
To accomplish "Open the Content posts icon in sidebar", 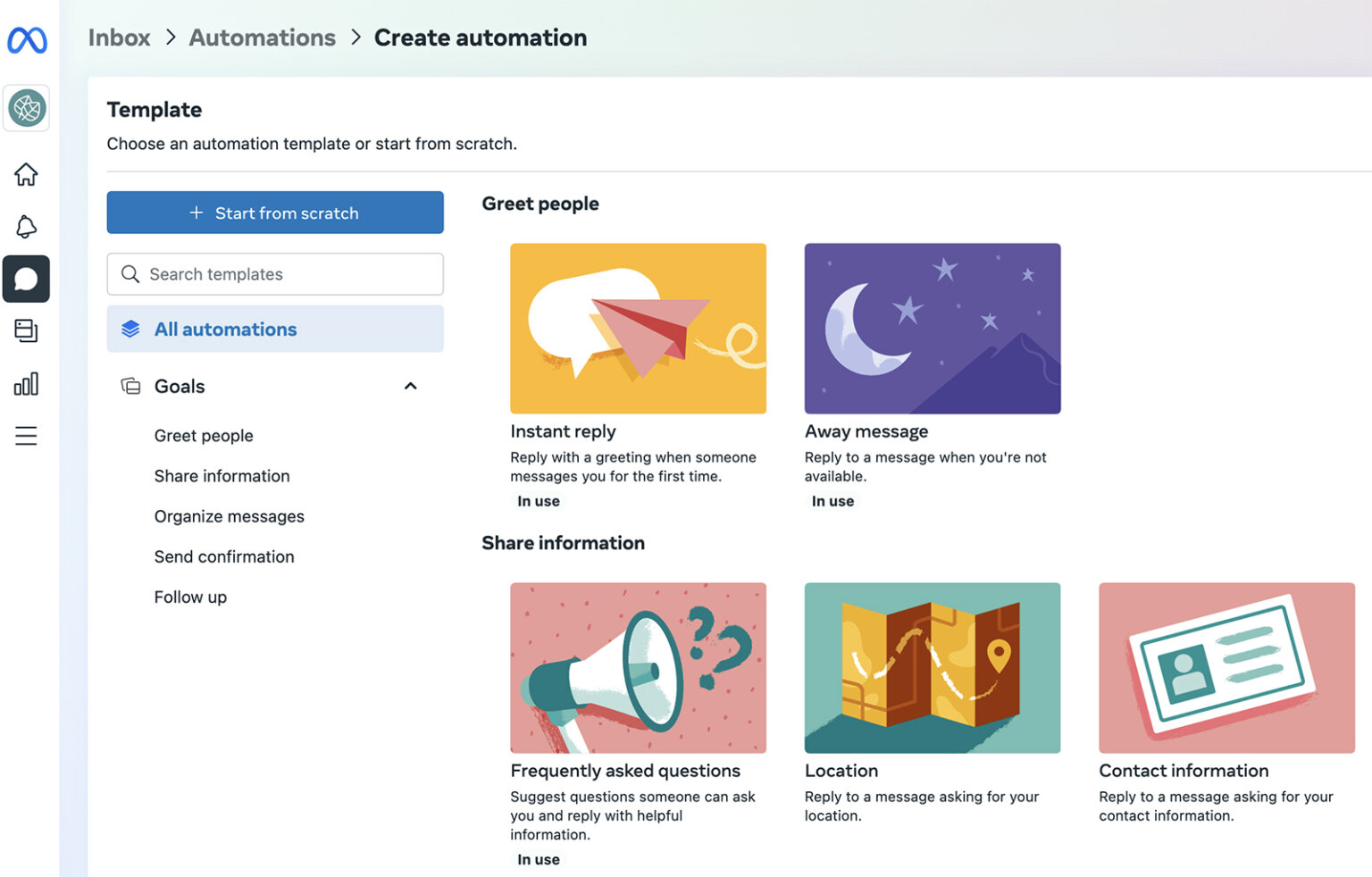I will pos(26,330).
